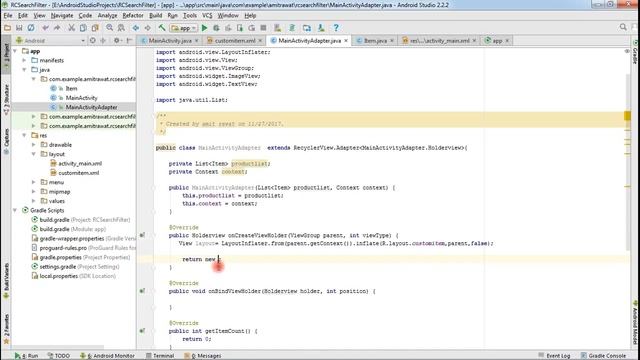Viewport: 640px width, 360px height.
Task: Click the Debug app bug icon
Action: pyautogui.click(x=216, y=28)
